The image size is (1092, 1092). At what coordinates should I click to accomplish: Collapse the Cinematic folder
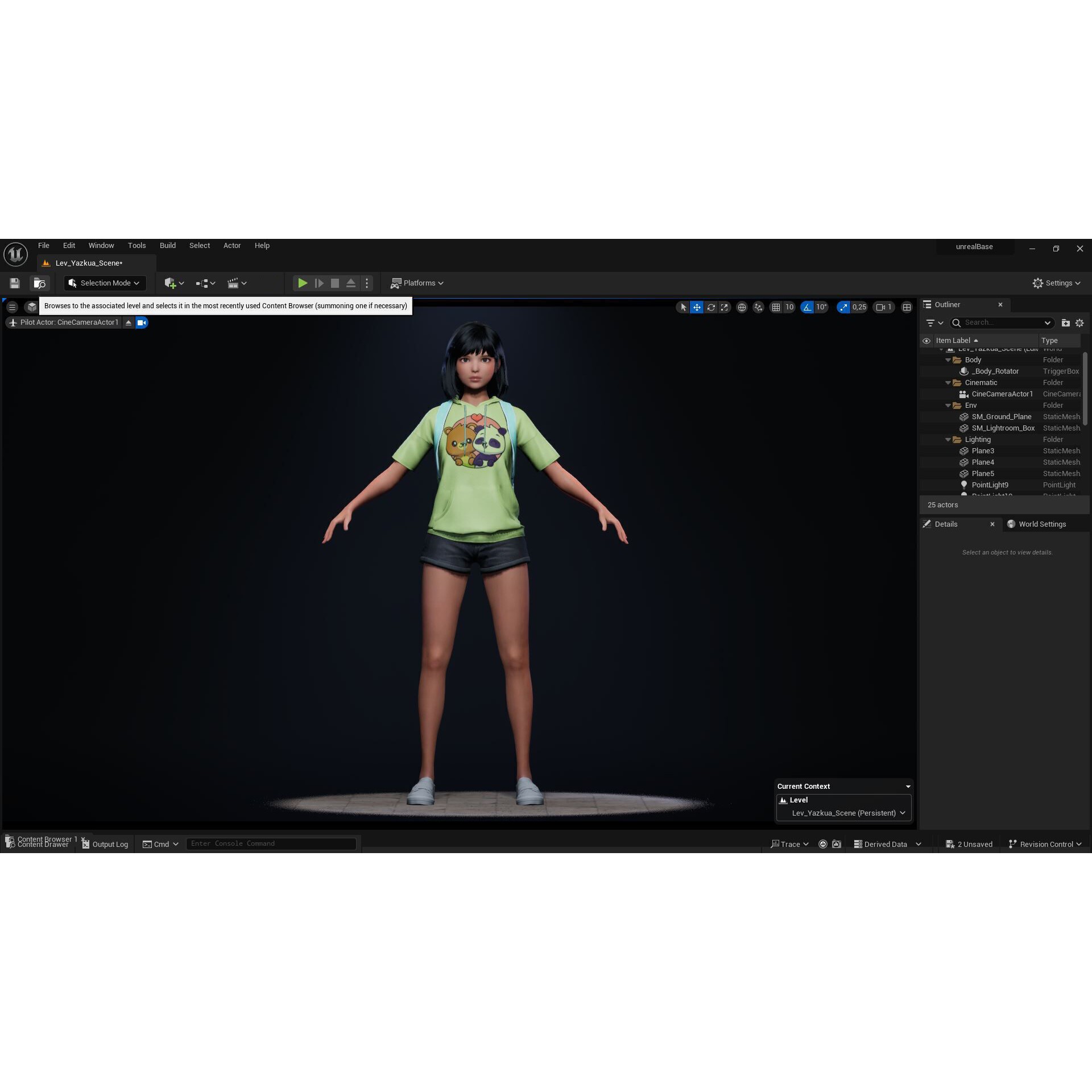point(948,383)
